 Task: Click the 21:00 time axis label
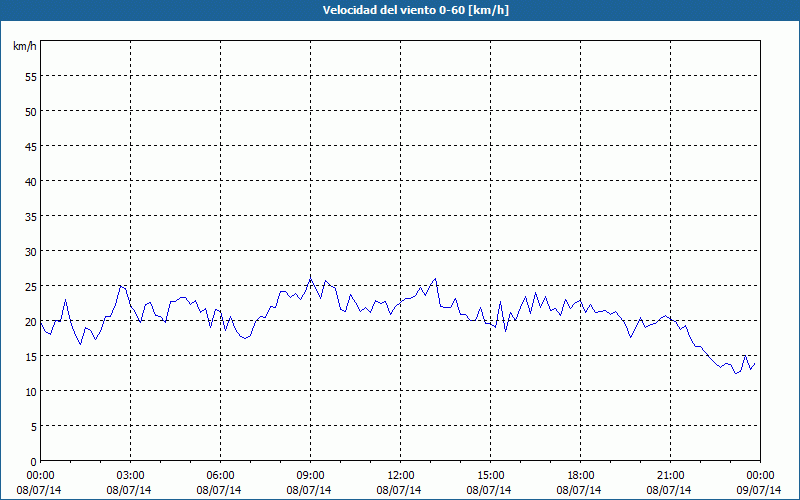coord(670,476)
